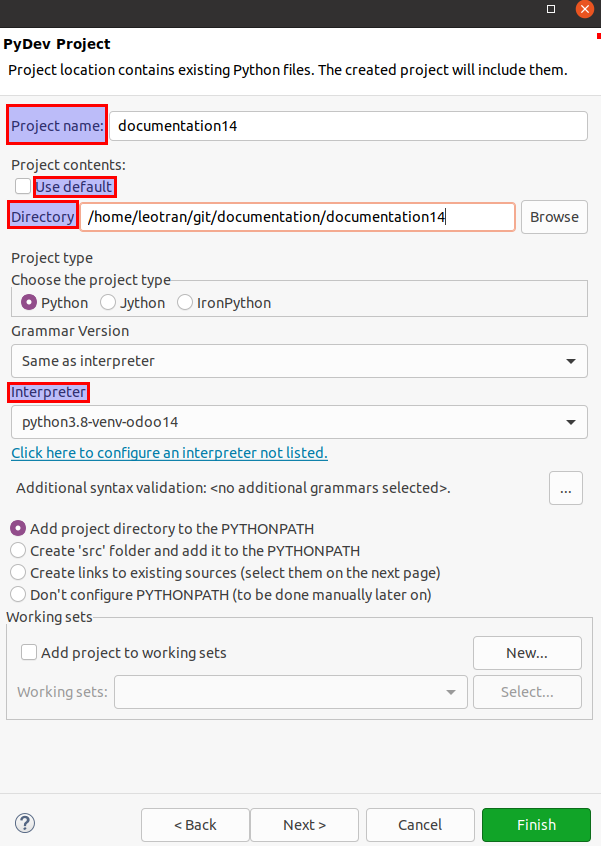This screenshot has width=601, height=846.
Task: Click the New... working set button
Action: (527, 653)
